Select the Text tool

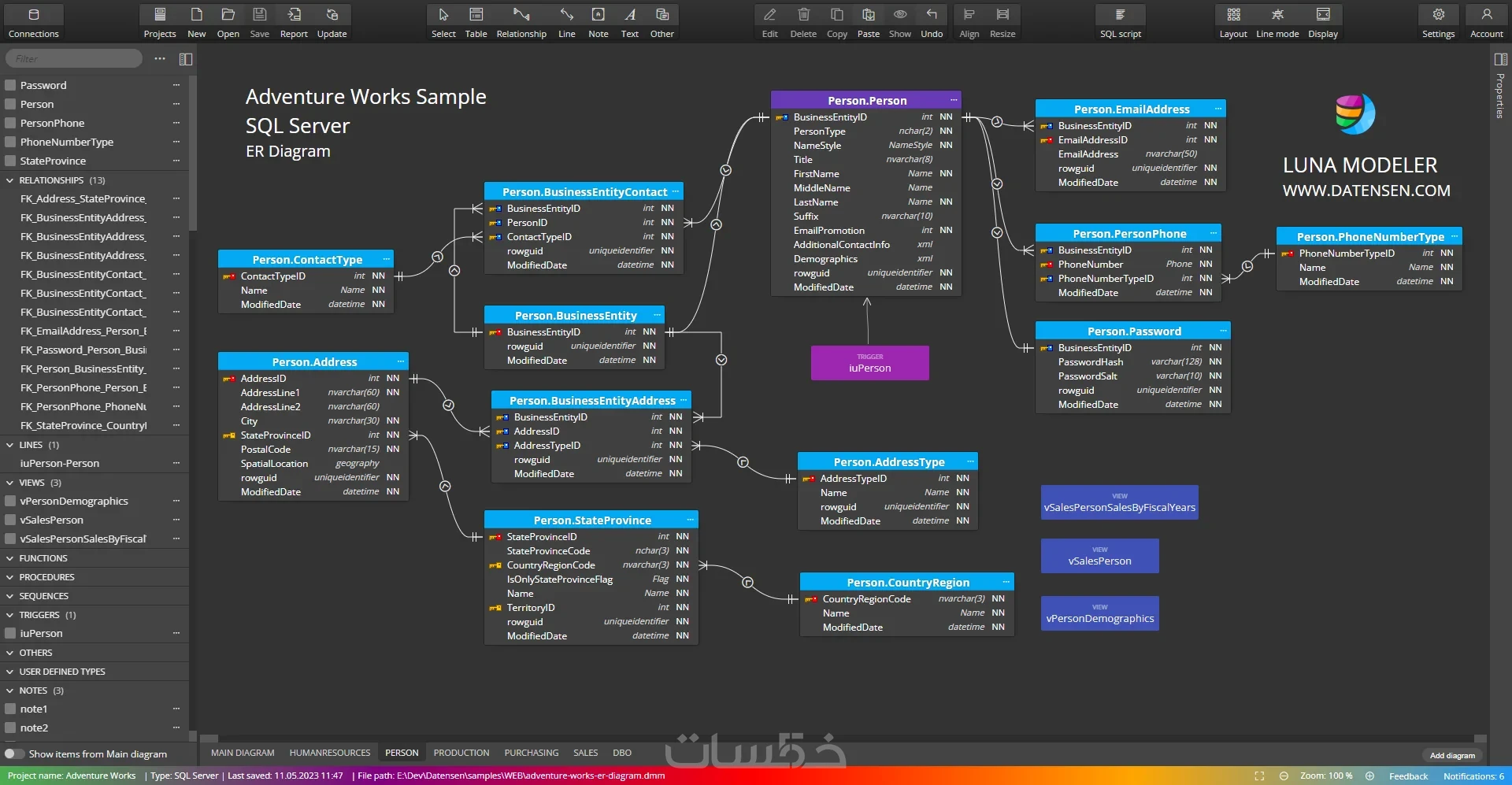point(630,22)
